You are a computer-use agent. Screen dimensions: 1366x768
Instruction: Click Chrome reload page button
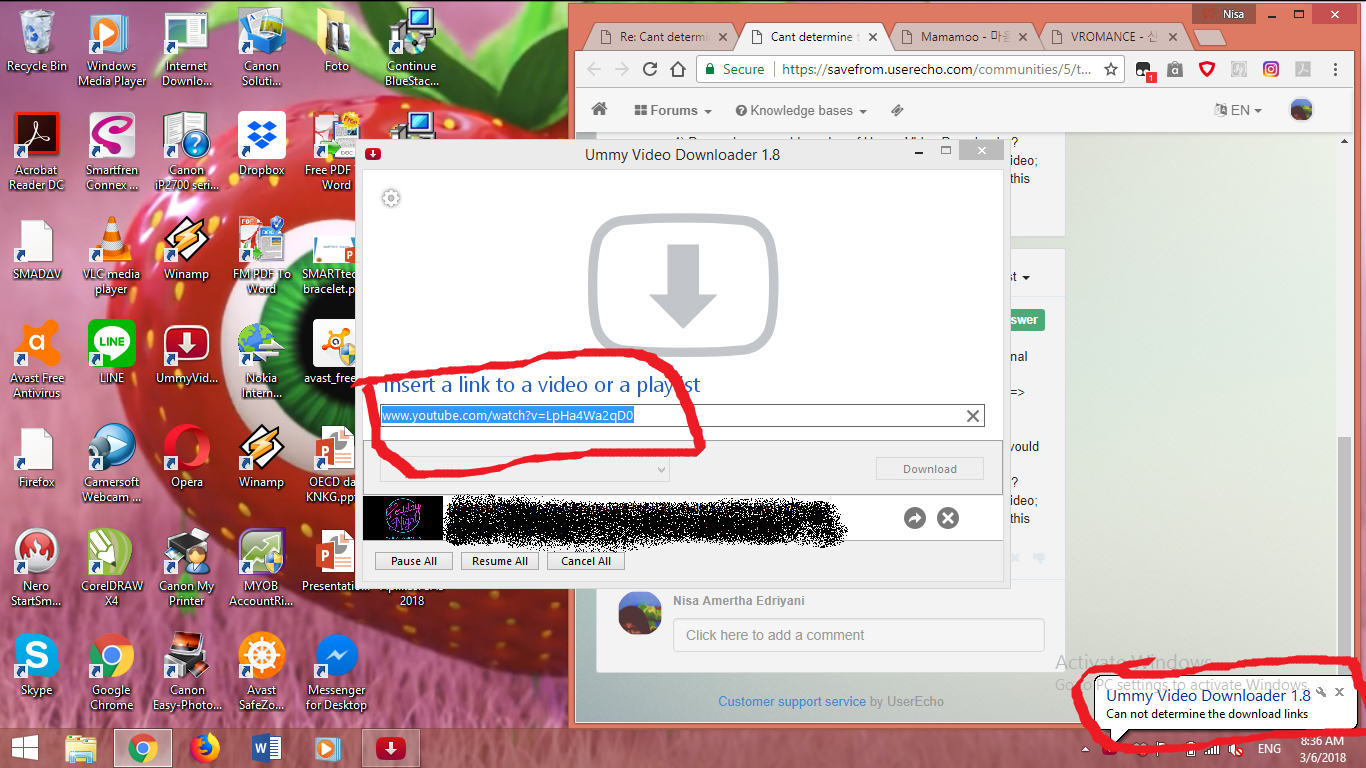(x=650, y=69)
